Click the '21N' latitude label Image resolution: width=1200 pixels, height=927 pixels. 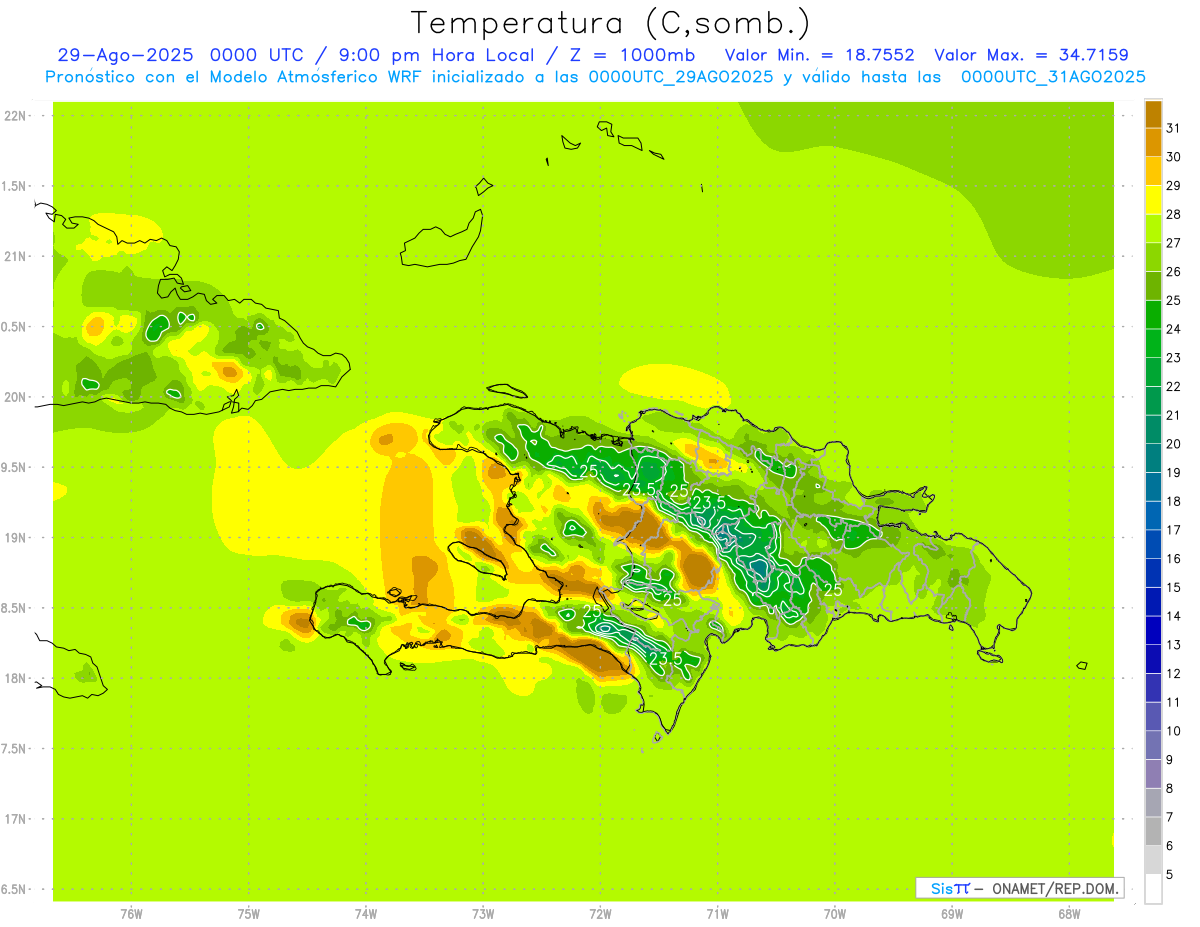coord(16,257)
